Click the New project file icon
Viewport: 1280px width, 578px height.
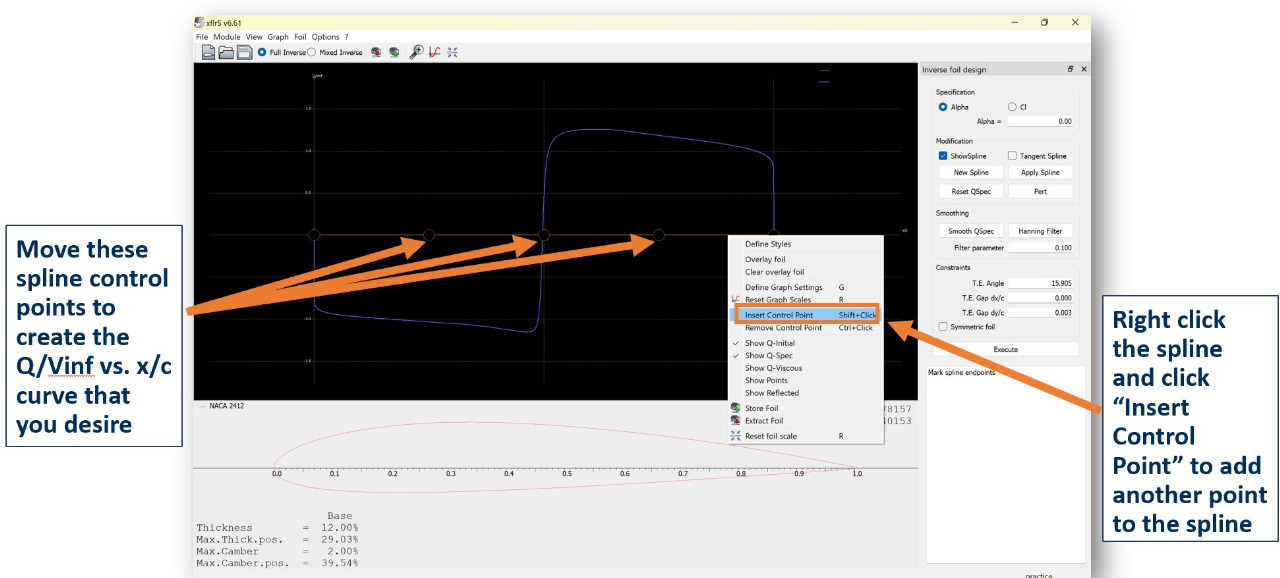pyautogui.click(x=209, y=52)
